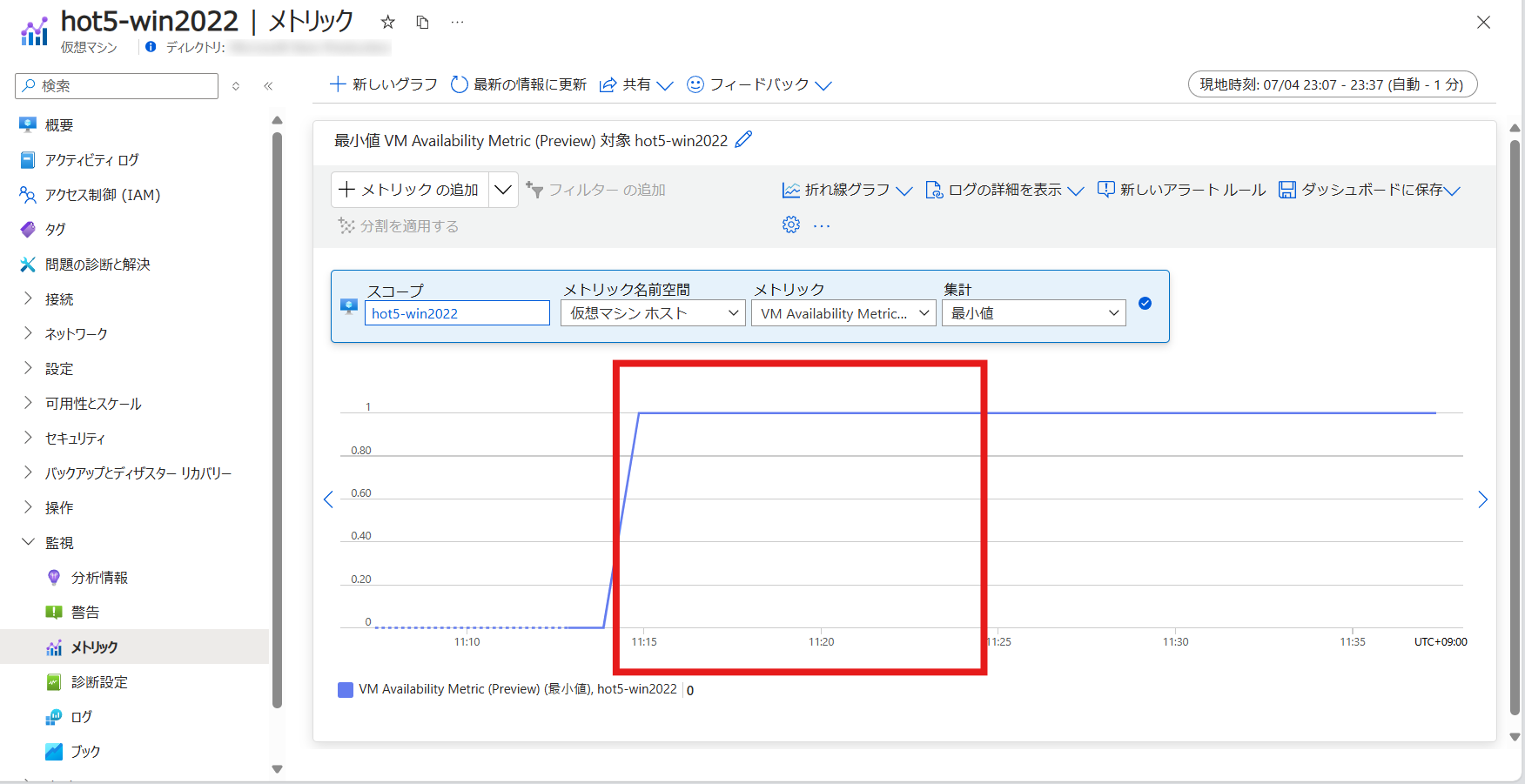Edit the chart title with the pencil icon

click(743, 139)
